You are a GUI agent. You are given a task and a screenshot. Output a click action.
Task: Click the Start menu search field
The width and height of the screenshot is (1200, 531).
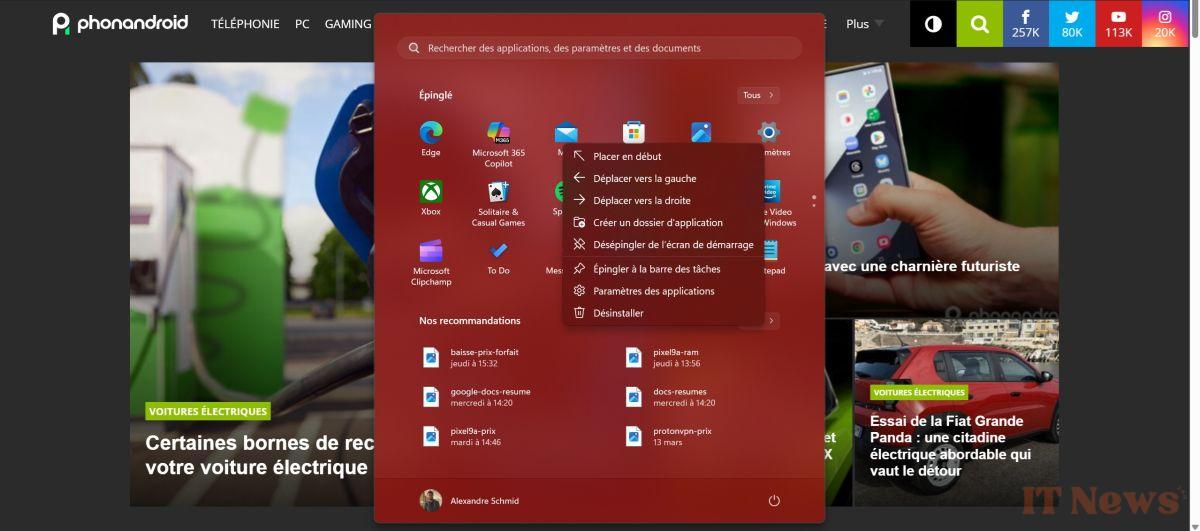[x=599, y=48]
